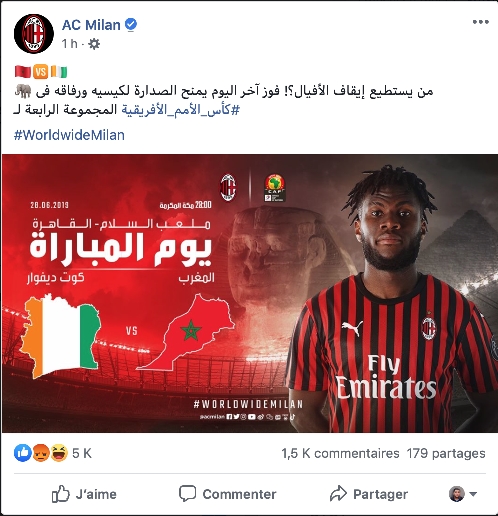This screenshot has height=516, width=498.
Task: Click the speech bubble Commenter icon
Action: point(187,494)
